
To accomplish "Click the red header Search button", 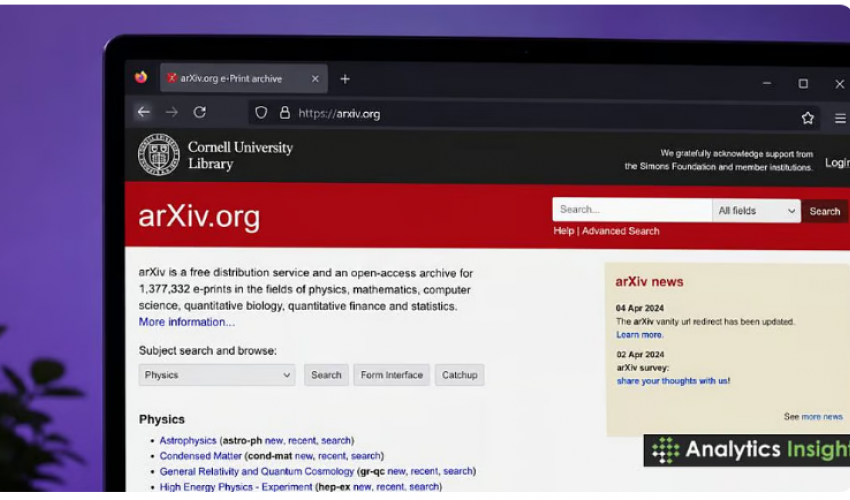I will [x=825, y=211].
